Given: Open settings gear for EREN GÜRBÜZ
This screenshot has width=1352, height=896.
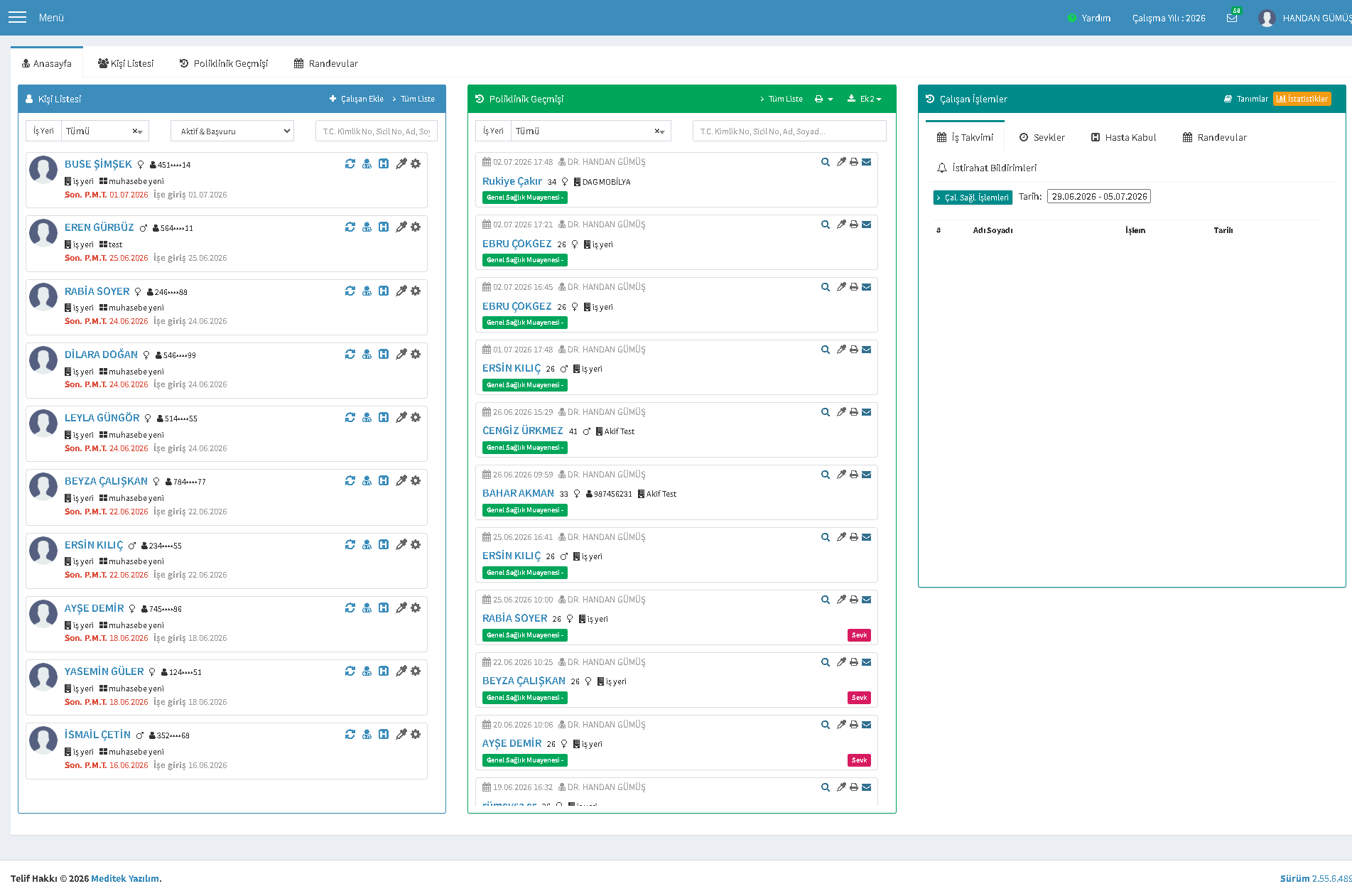Looking at the screenshot, I should pyautogui.click(x=416, y=227).
